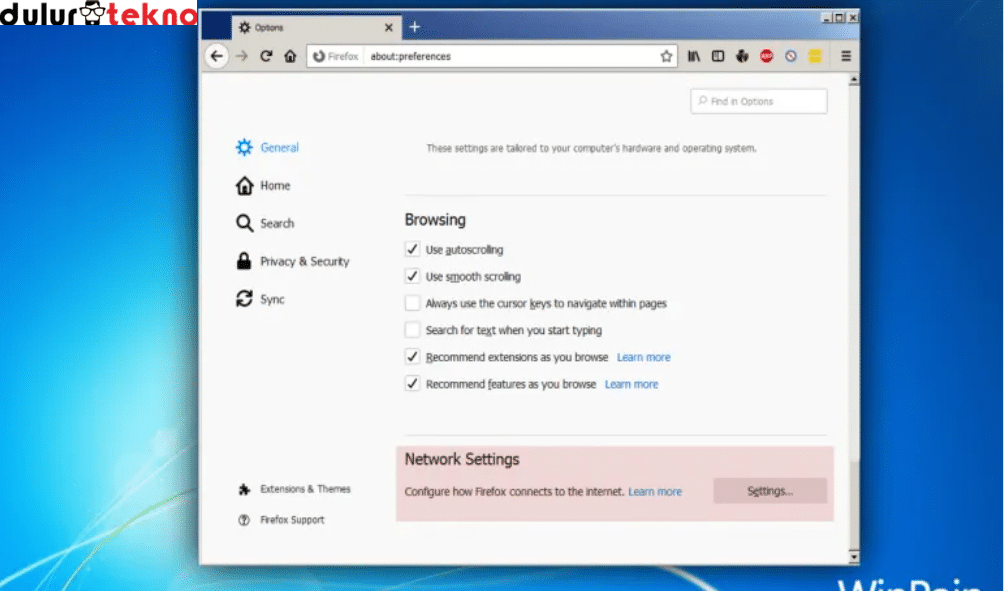Go back with the back arrow button
This screenshot has width=1004, height=591.
(x=216, y=56)
